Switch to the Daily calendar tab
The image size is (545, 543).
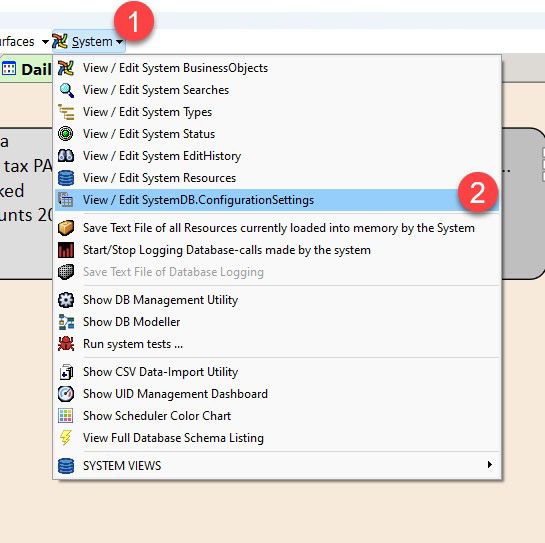[x=26, y=69]
